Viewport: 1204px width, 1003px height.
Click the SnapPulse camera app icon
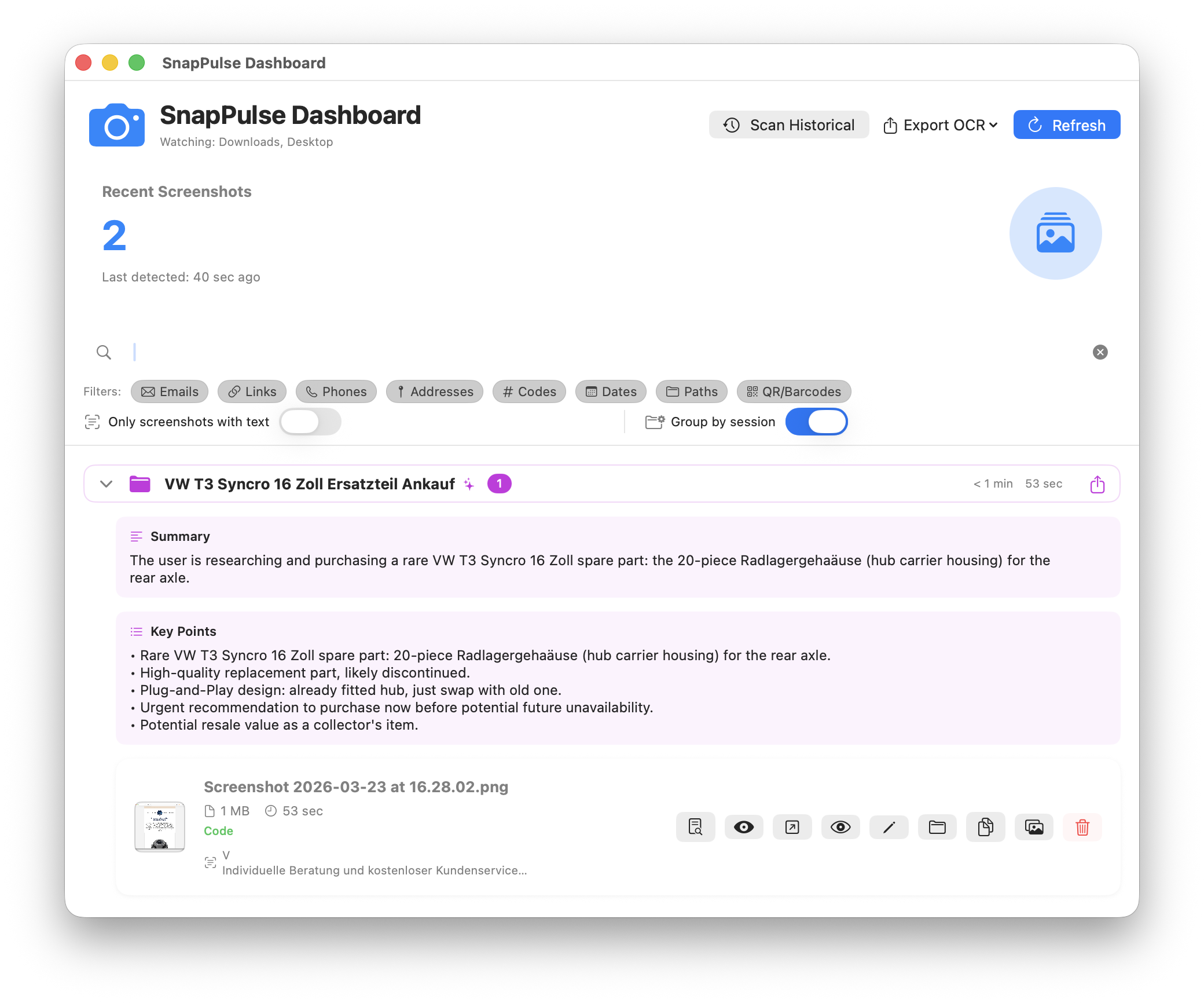(x=117, y=125)
